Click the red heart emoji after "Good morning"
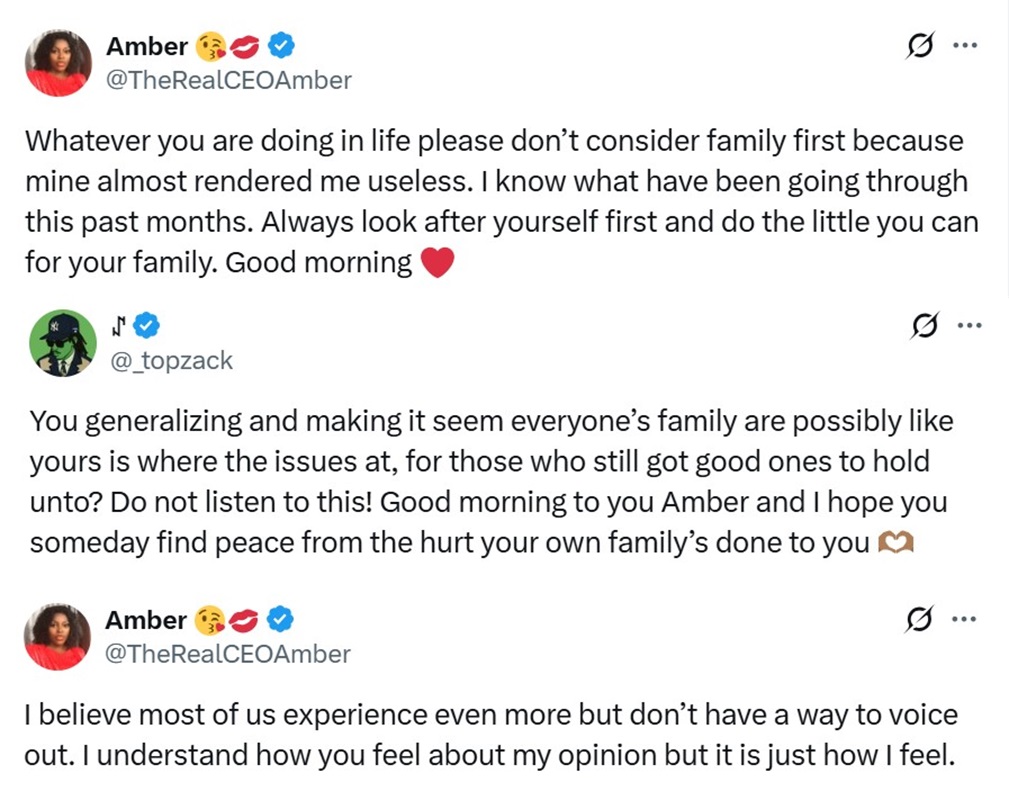The height and width of the screenshot is (800, 1009). [438, 264]
